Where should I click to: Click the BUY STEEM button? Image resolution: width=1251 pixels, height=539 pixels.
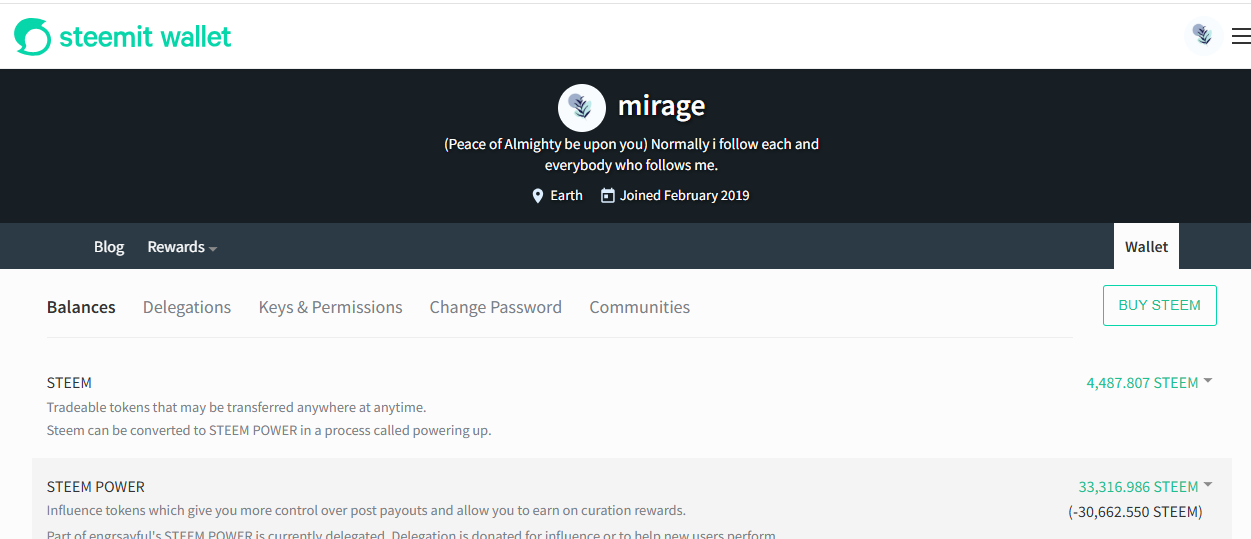coord(1160,306)
